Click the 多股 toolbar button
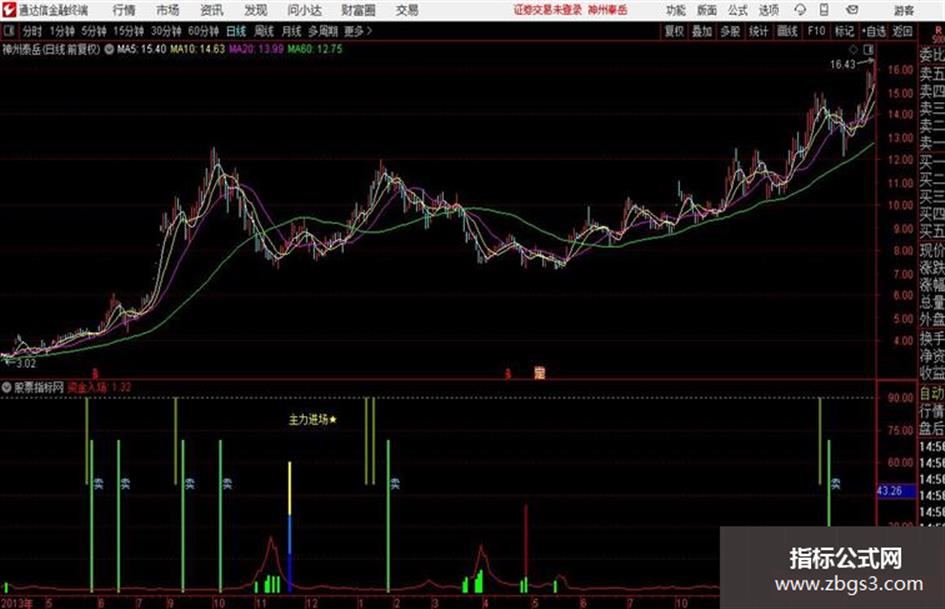Image resolution: width=945 pixels, height=609 pixels. coord(730,31)
